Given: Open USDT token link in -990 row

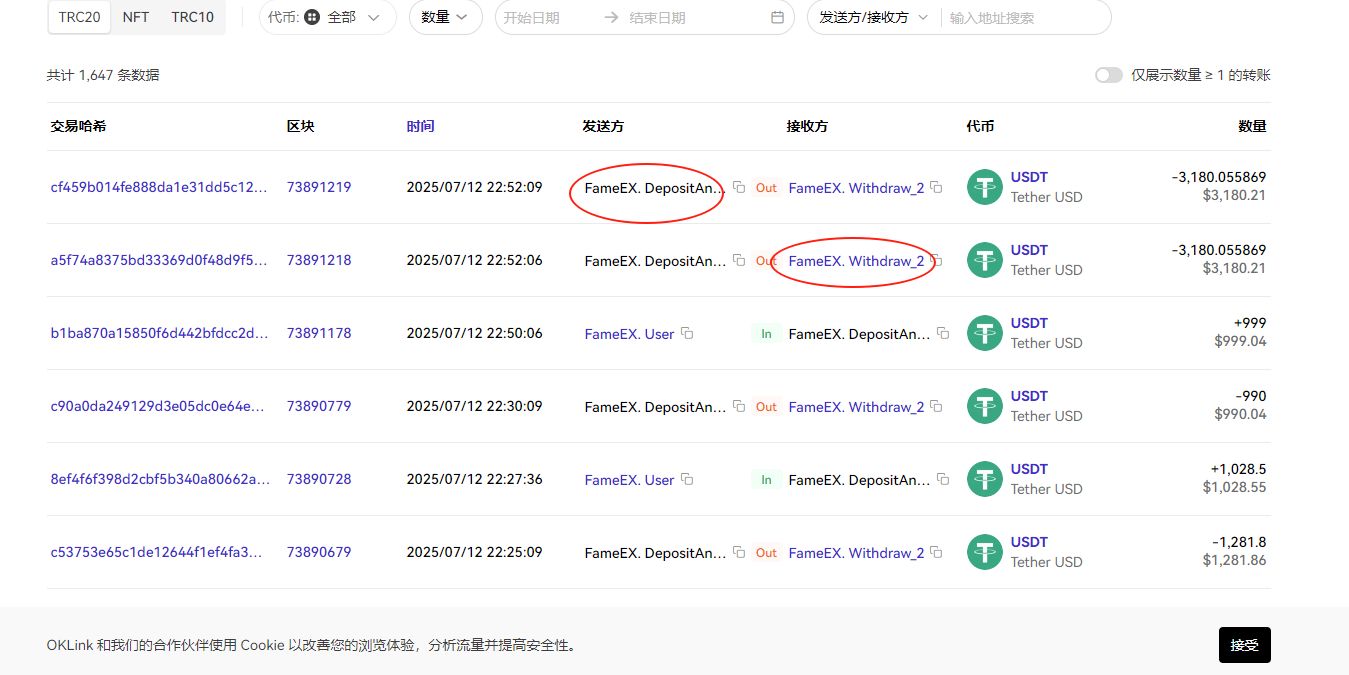Looking at the screenshot, I should coord(1029,396).
